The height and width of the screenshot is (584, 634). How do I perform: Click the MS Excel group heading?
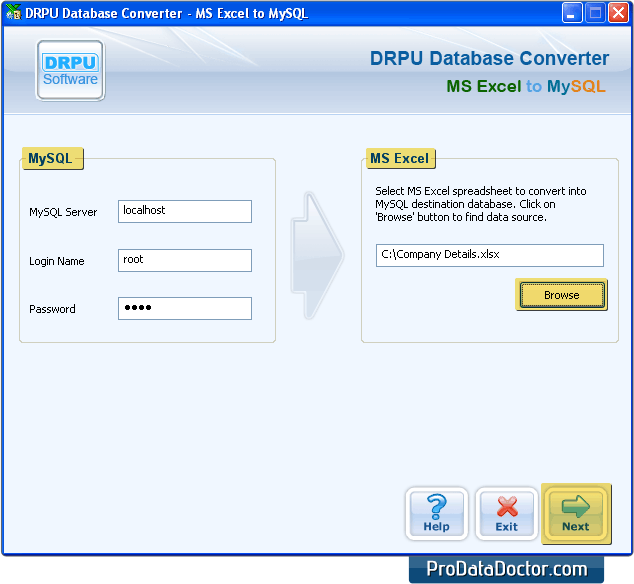[x=399, y=159]
